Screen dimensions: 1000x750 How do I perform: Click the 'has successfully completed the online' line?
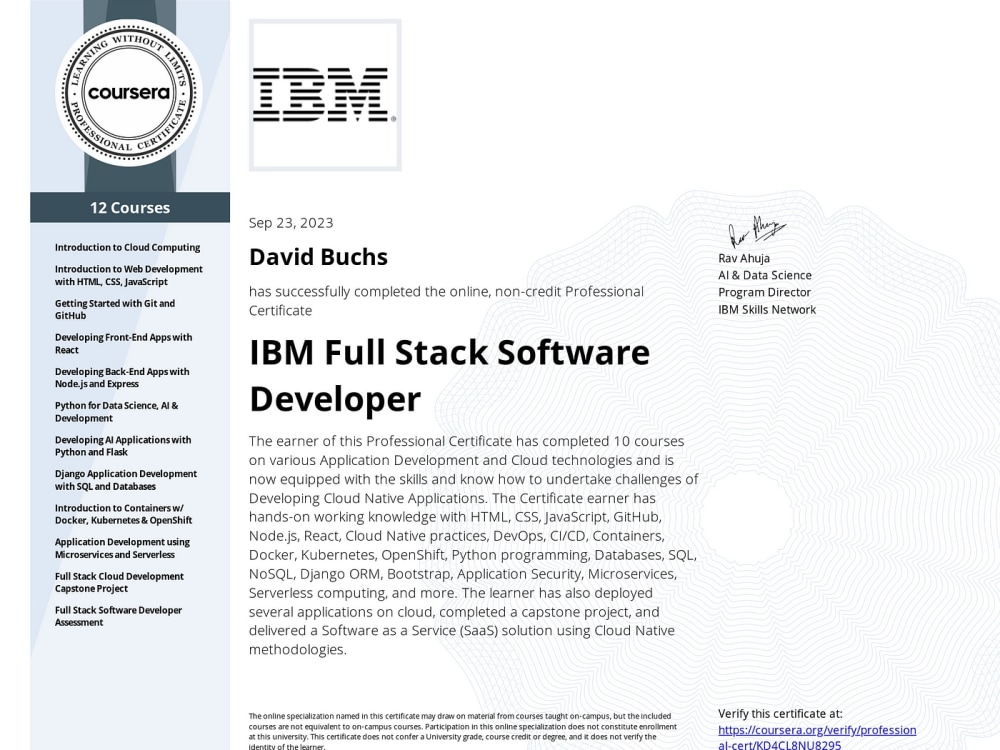click(446, 301)
